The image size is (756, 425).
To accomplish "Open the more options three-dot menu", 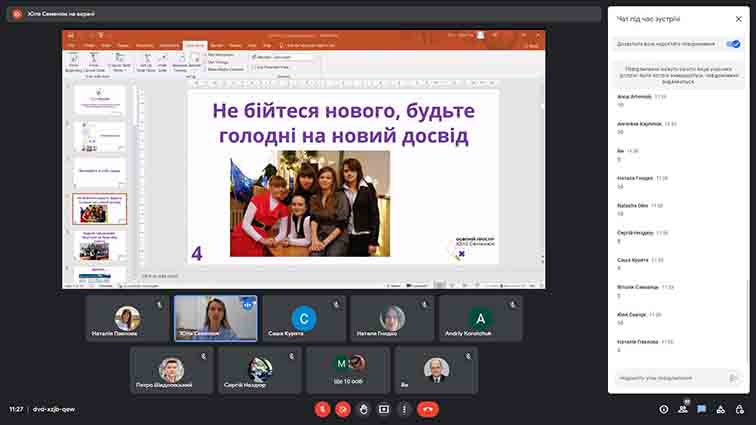I will point(404,409).
